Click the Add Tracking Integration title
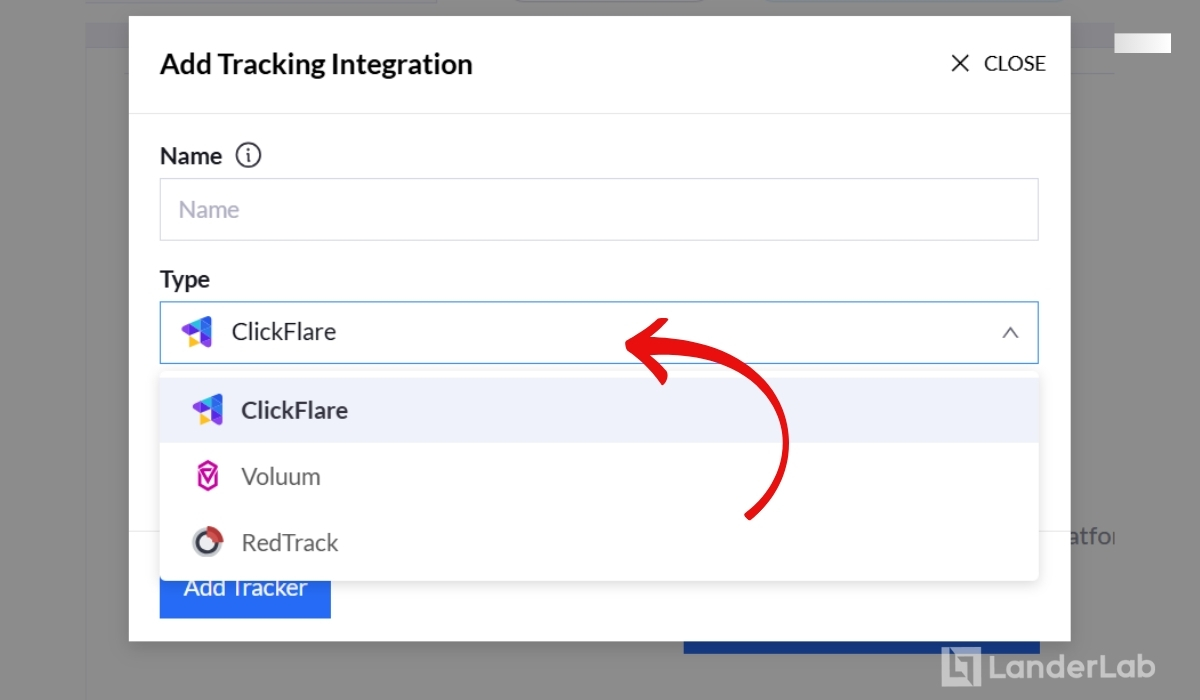 [x=316, y=65]
